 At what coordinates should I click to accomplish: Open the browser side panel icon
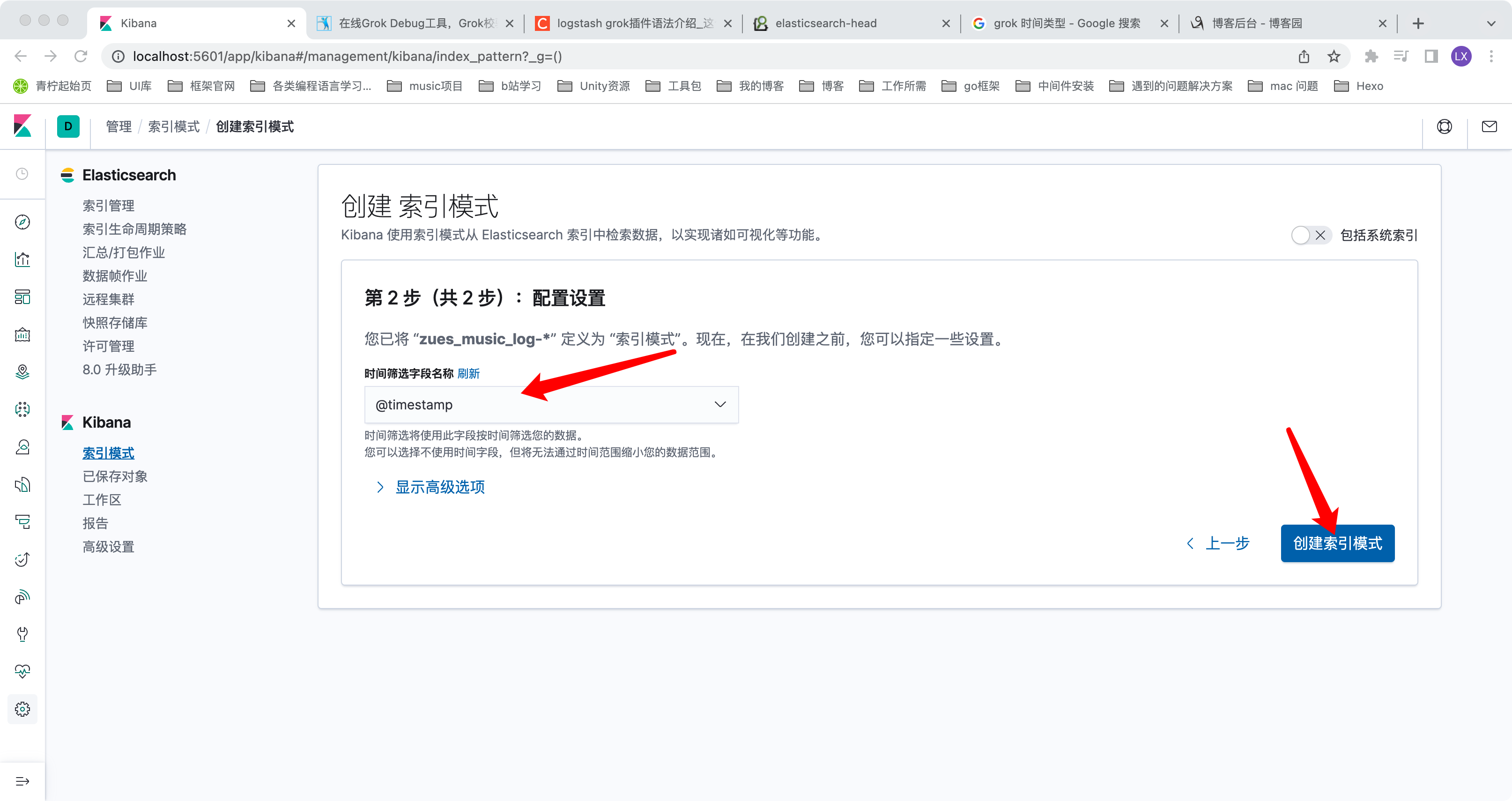tap(1431, 56)
